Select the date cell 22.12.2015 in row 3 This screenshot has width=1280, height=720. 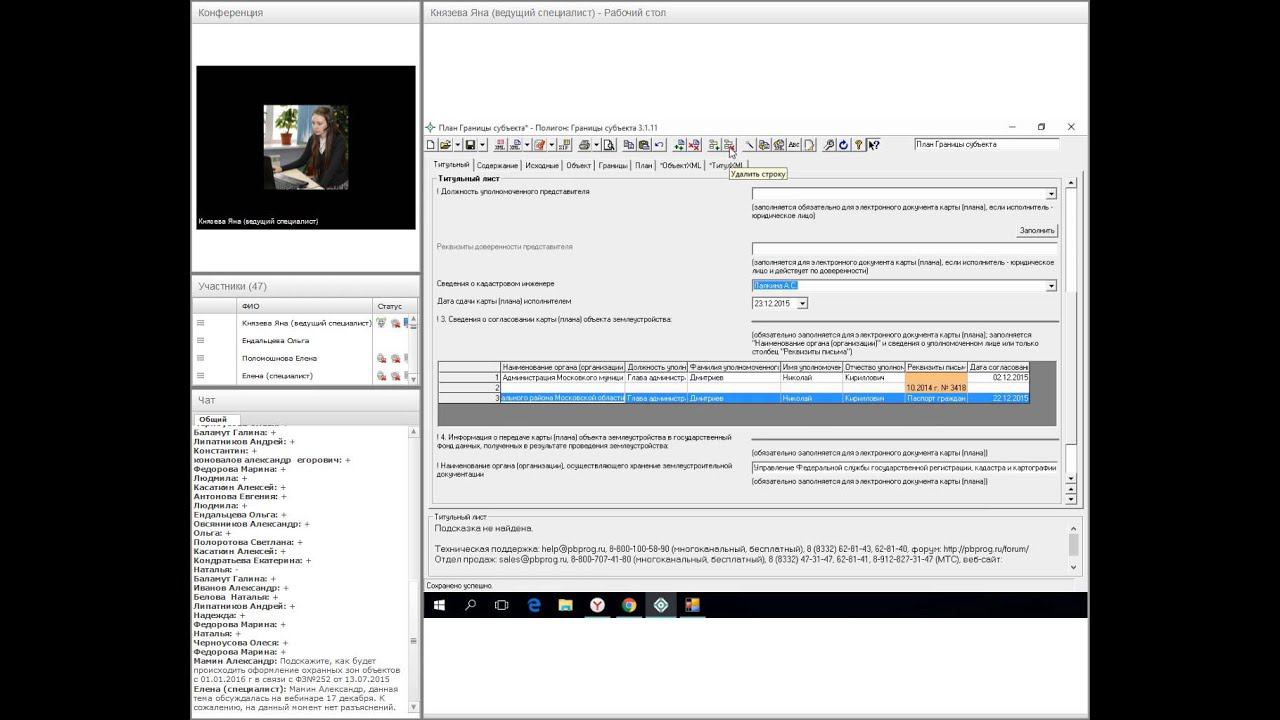[998, 398]
